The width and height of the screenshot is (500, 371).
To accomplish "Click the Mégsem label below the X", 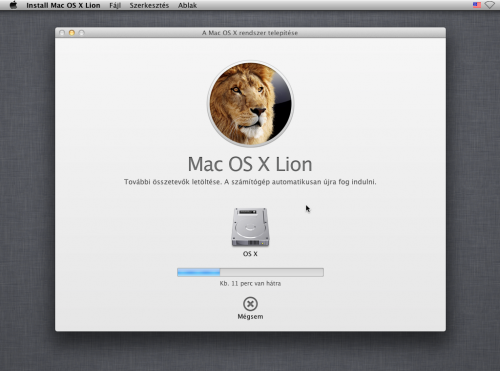I will click(x=250, y=316).
